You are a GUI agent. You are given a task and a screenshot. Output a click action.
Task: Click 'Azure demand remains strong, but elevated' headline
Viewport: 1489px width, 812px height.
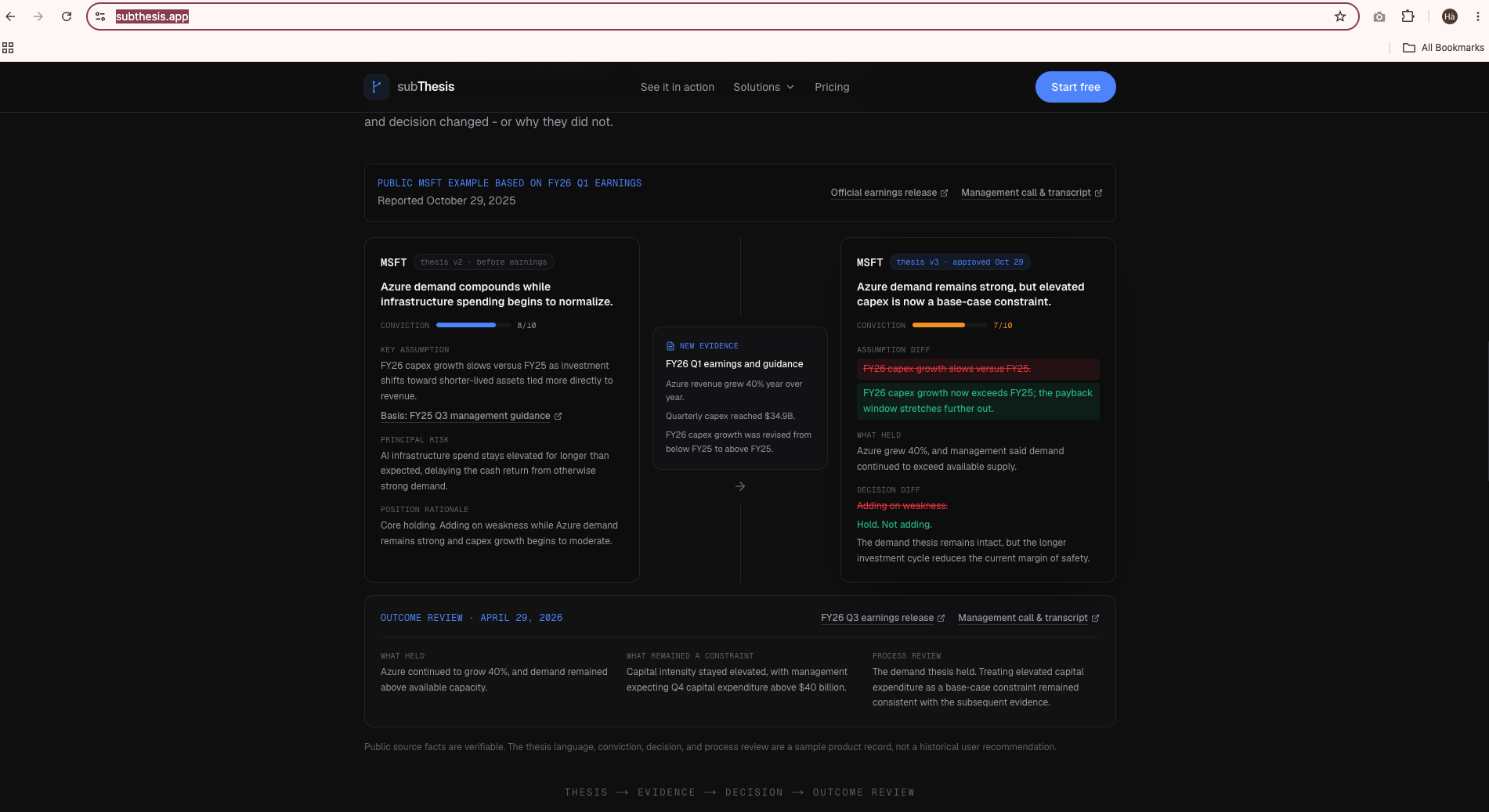[970, 294]
